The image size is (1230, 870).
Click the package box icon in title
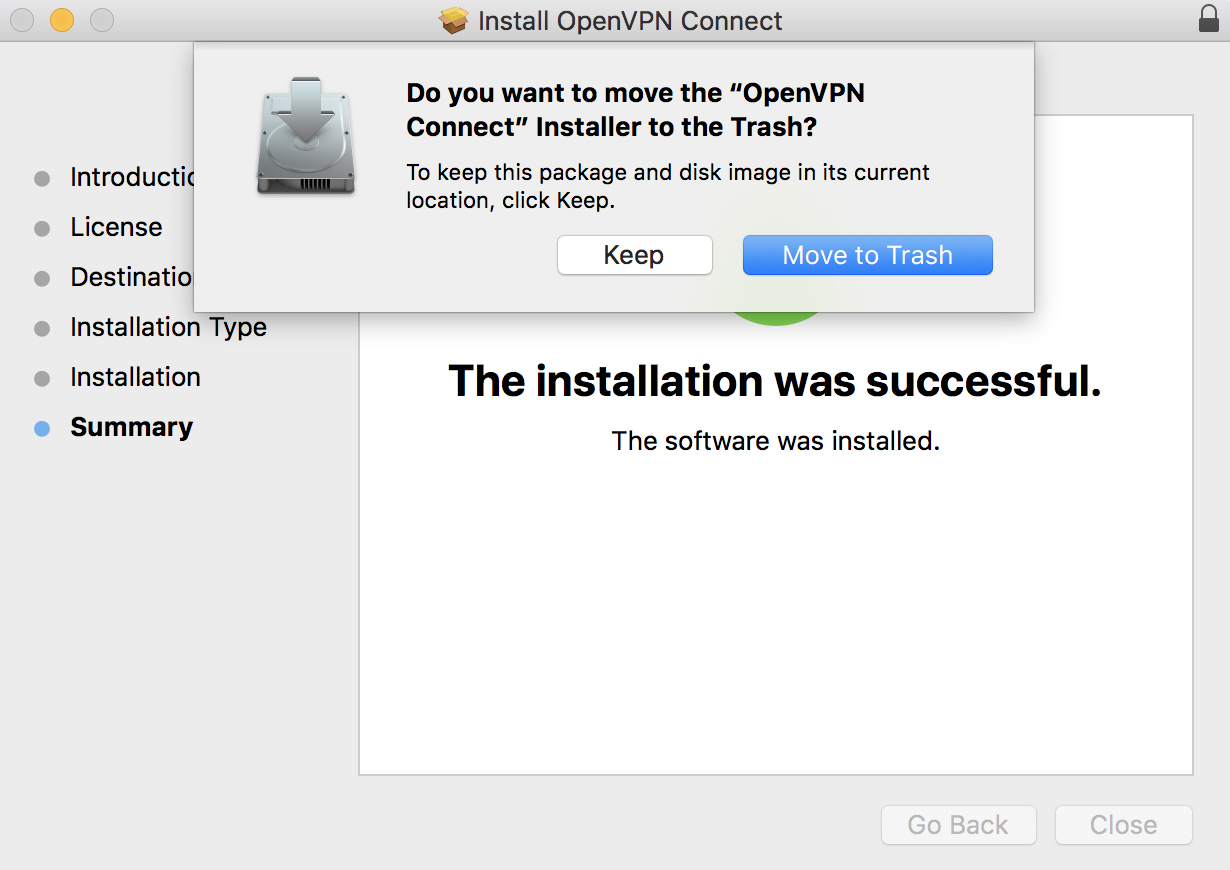454,20
